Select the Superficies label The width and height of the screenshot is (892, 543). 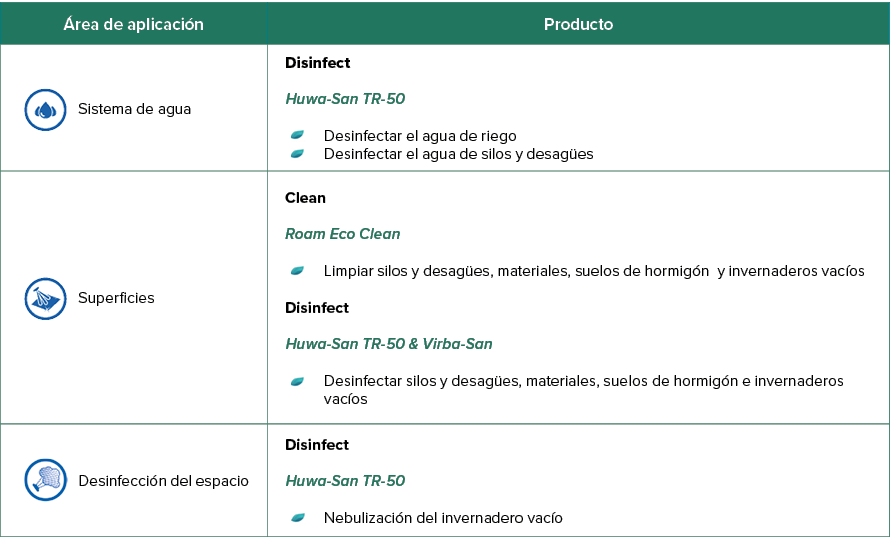pyautogui.click(x=116, y=298)
